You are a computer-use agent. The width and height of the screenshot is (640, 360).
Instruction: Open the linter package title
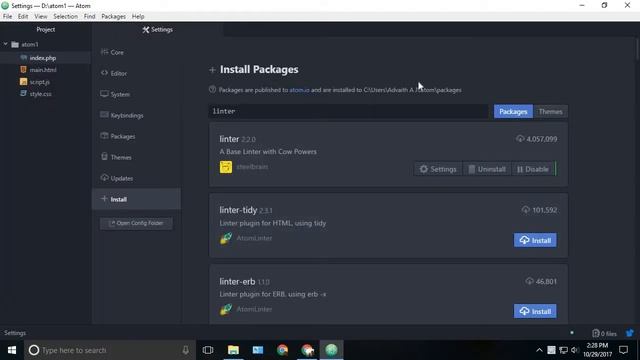coord(229,139)
